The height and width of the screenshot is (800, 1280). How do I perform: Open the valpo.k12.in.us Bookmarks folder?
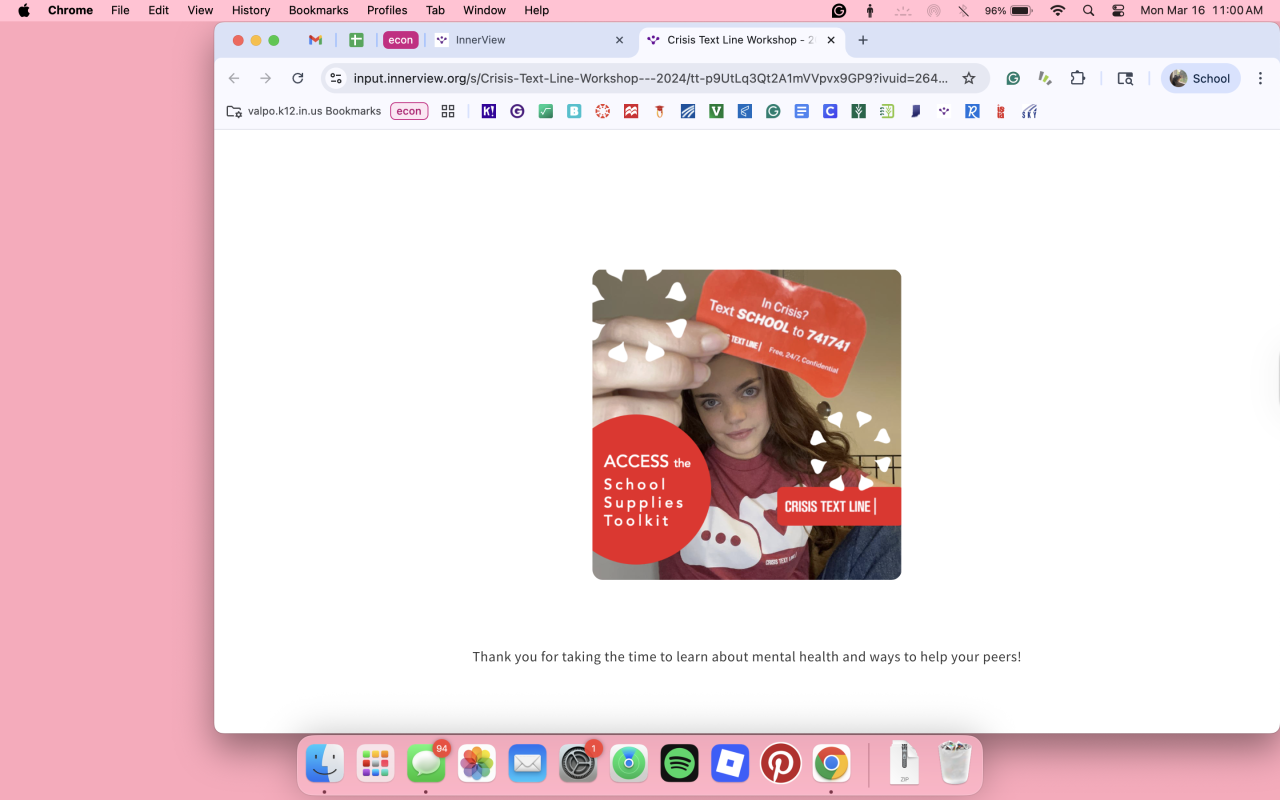(304, 111)
